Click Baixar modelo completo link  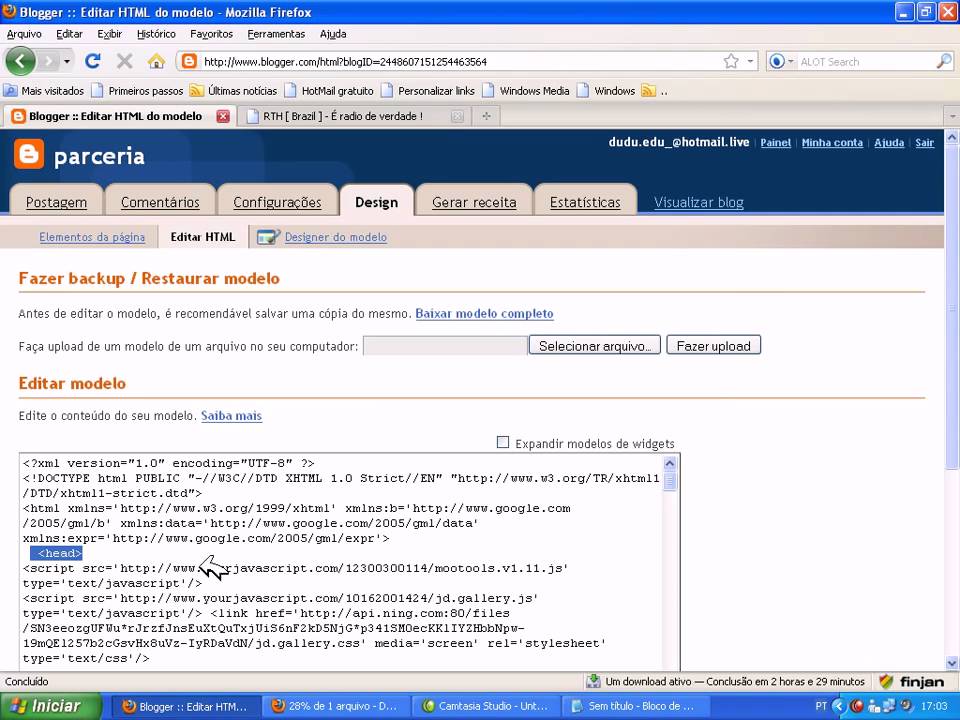click(x=484, y=313)
